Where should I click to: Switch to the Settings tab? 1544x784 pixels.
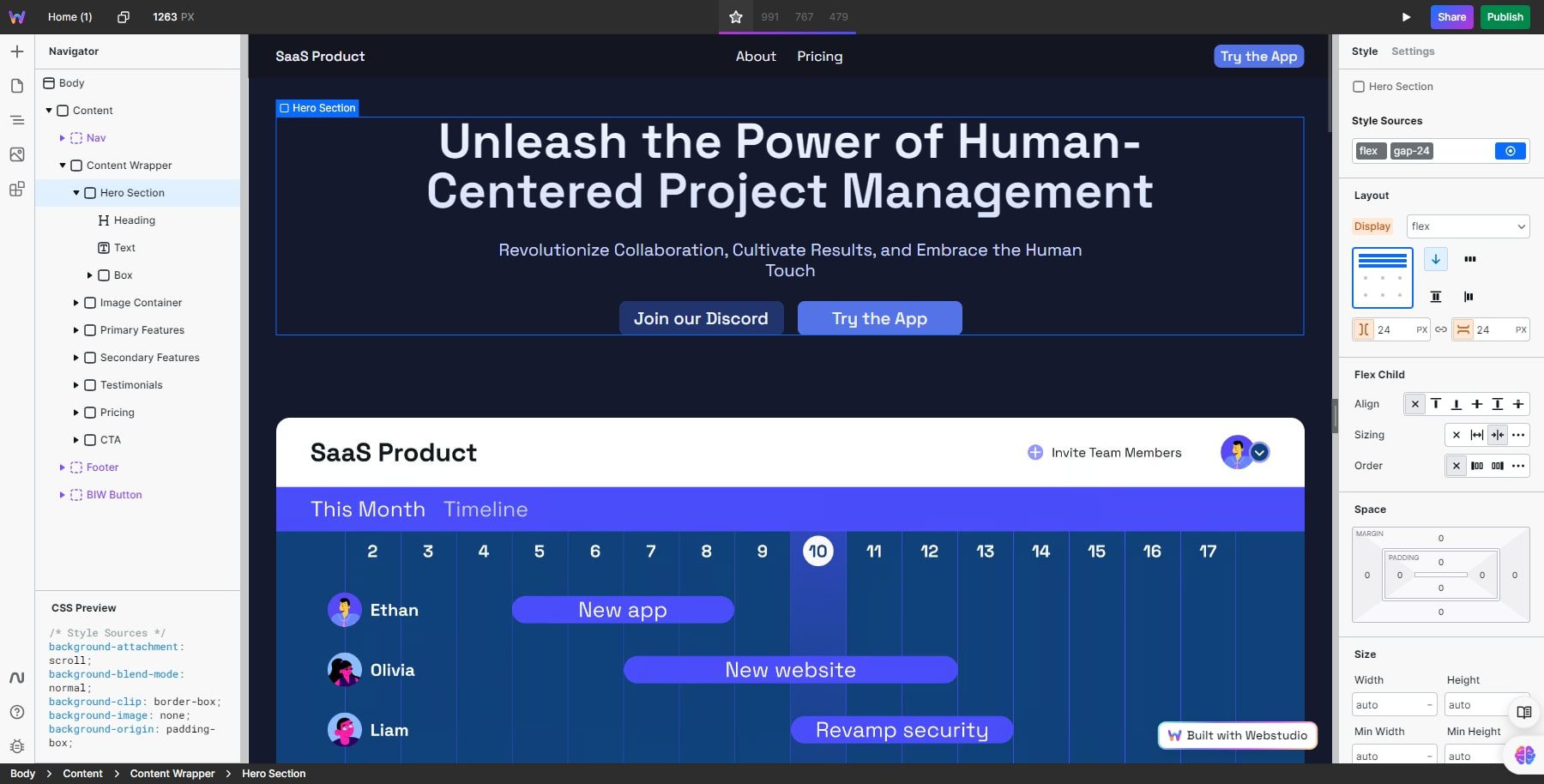click(x=1412, y=51)
